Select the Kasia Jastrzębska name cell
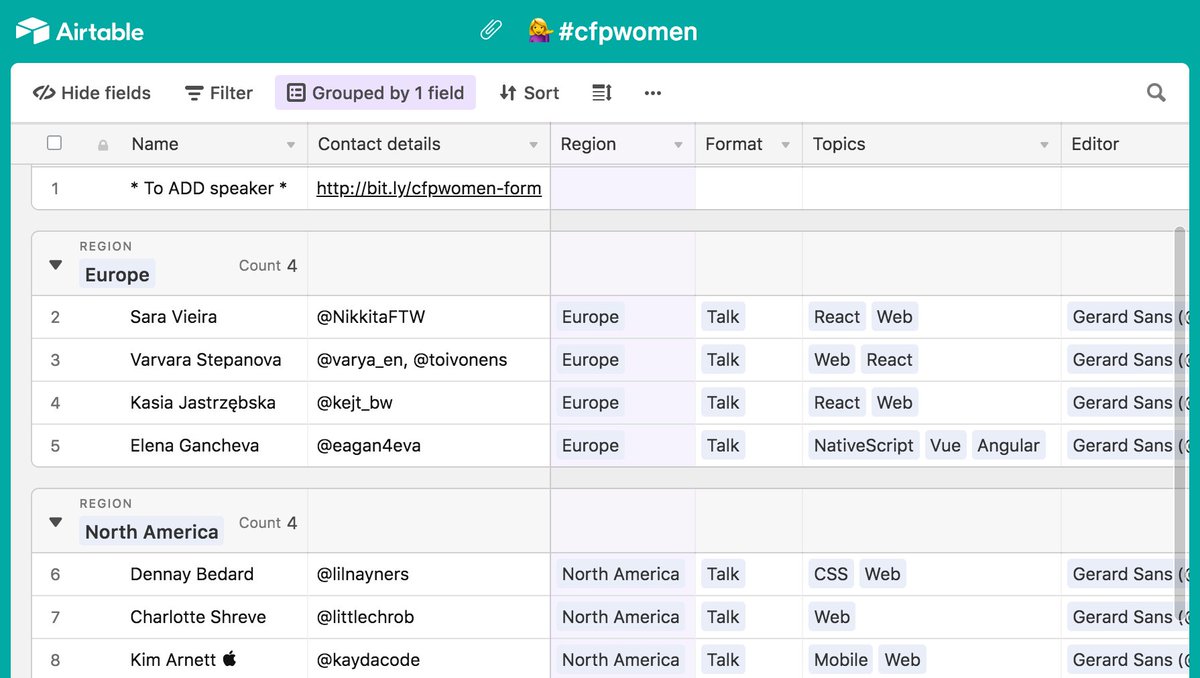This screenshot has width=1200, height=678. click(202, 403)
